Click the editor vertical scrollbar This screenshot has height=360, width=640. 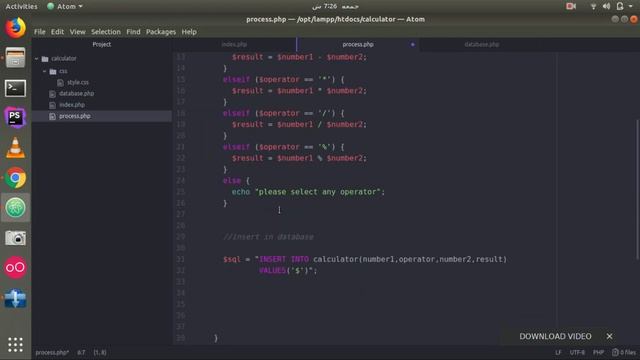click(x=637, y=189)
